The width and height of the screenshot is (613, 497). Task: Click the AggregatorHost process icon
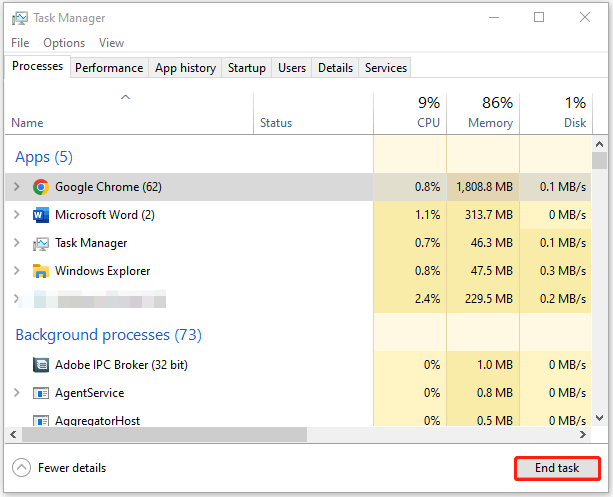(41, 420)
